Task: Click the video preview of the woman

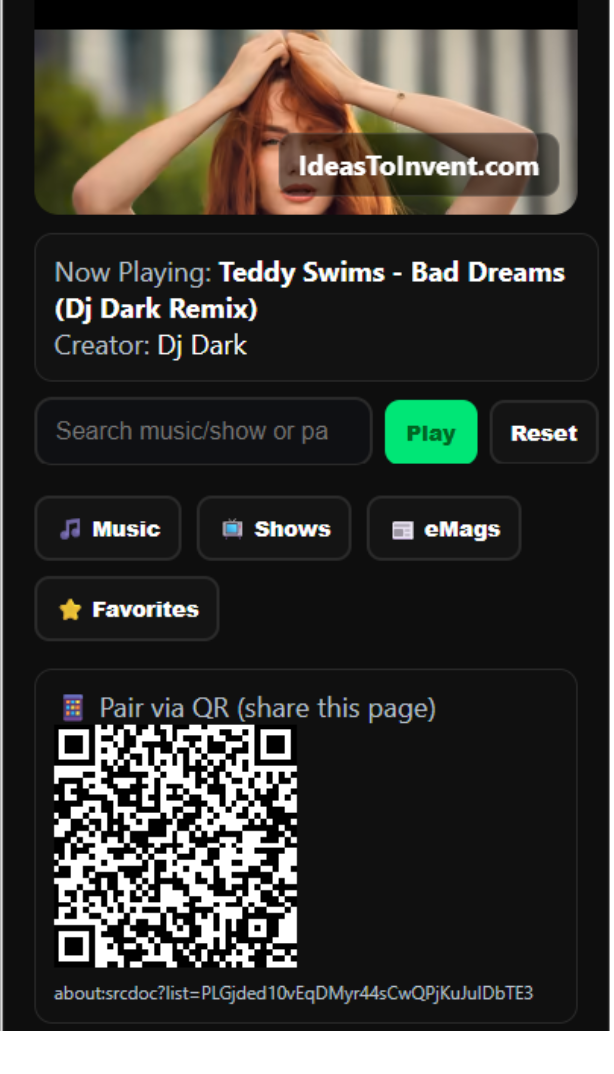Action: point(306,122)
